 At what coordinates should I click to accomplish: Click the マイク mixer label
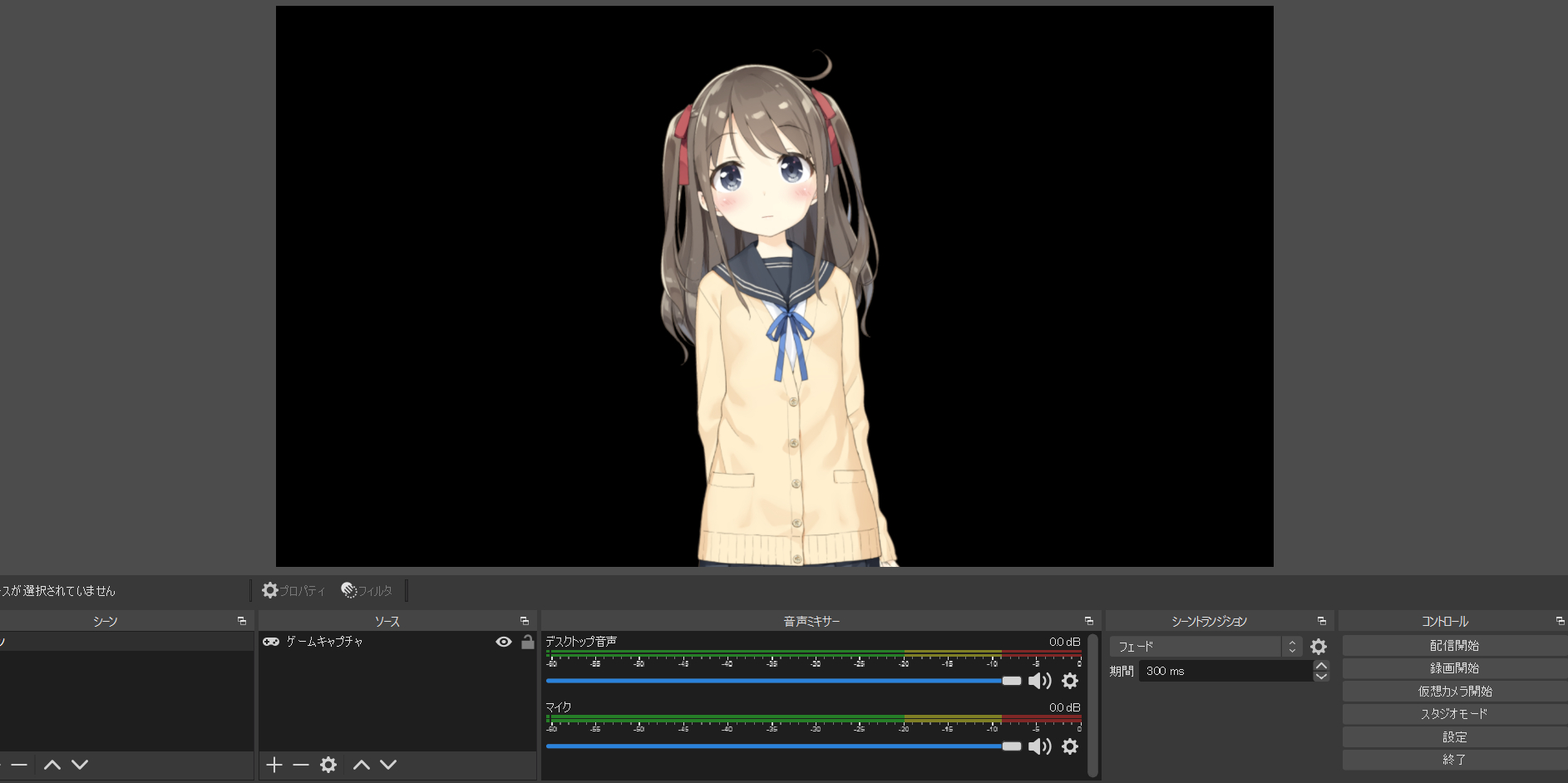559,707
